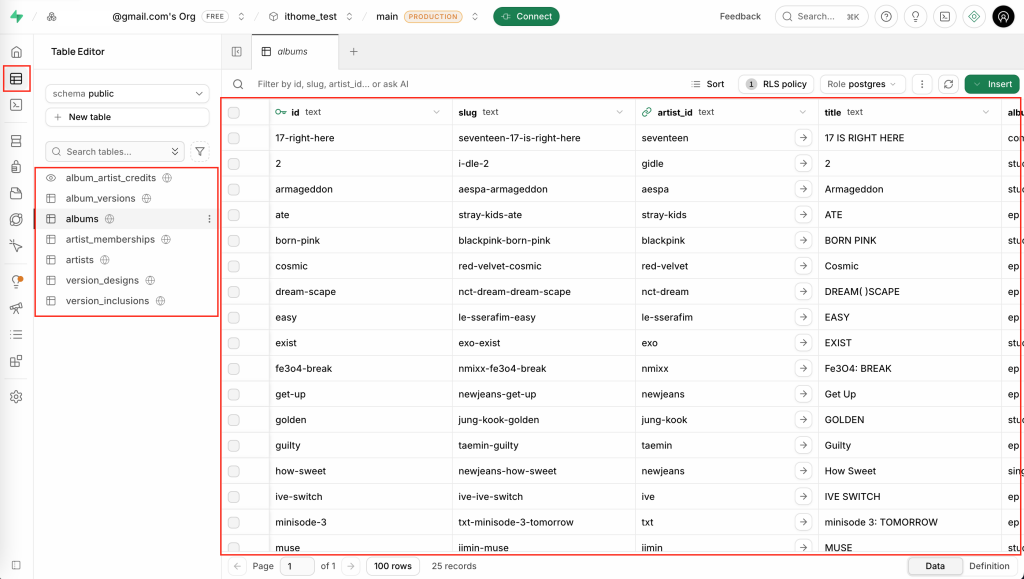The width and height of the screenshot is (1024, 579).
Task: Open the Integrations icon in the sidebar
Action: point(16,361)
